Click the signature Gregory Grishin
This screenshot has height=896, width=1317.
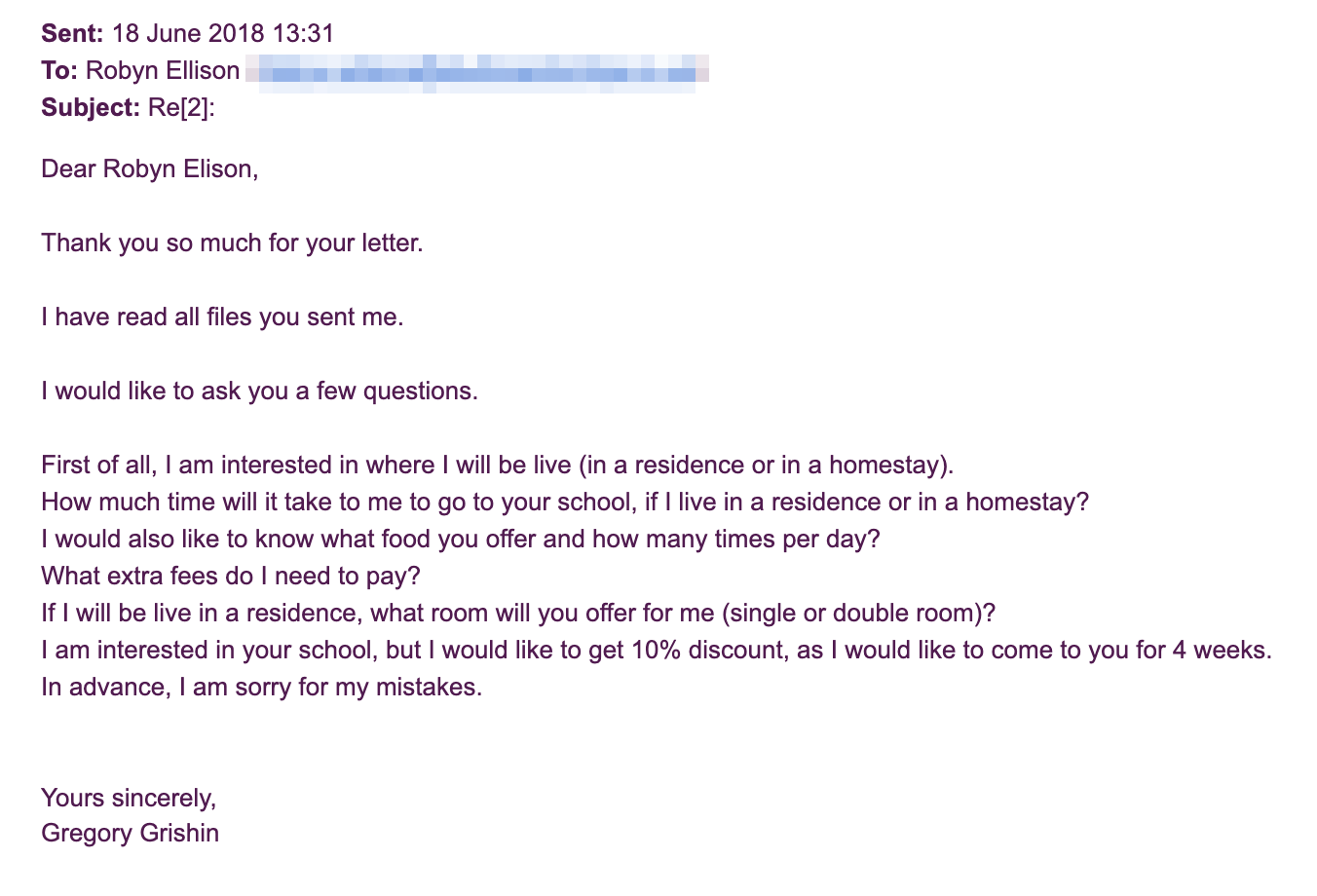[130, 833]
